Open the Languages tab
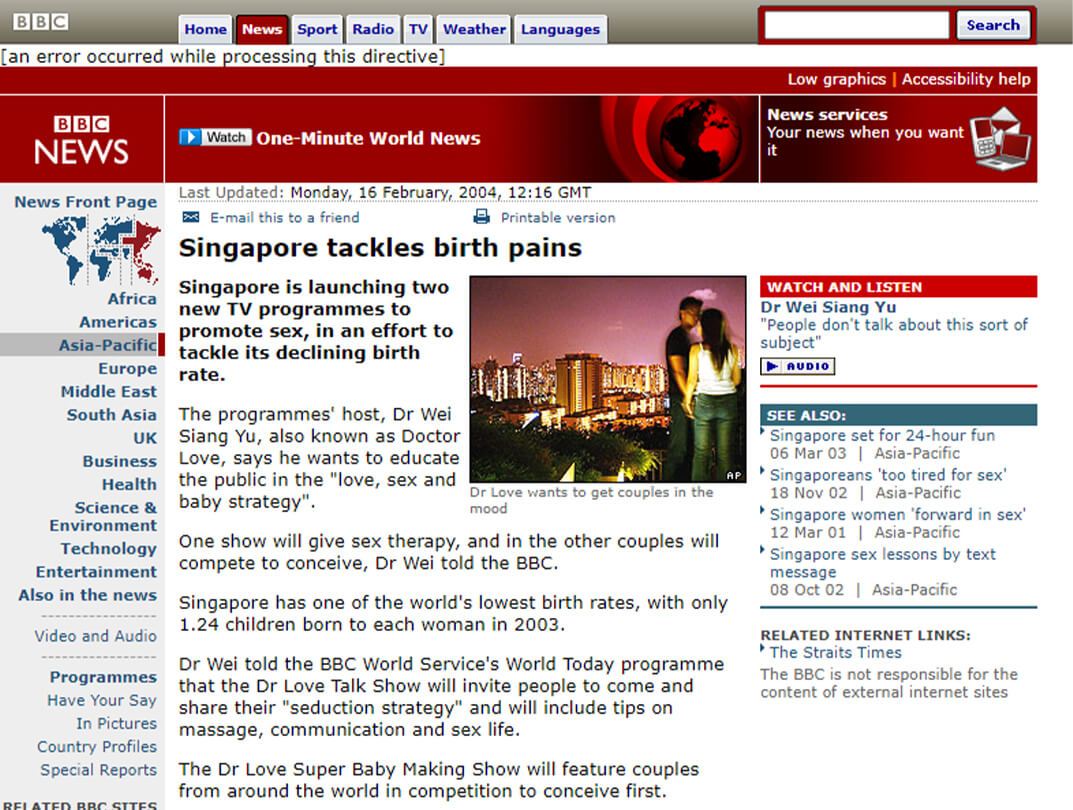This screenshot has height=810, width=1073. pos(560,29)
